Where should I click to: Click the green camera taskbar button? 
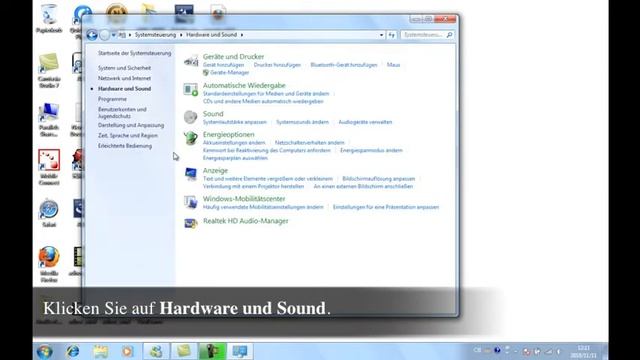[x=212, y=351]
